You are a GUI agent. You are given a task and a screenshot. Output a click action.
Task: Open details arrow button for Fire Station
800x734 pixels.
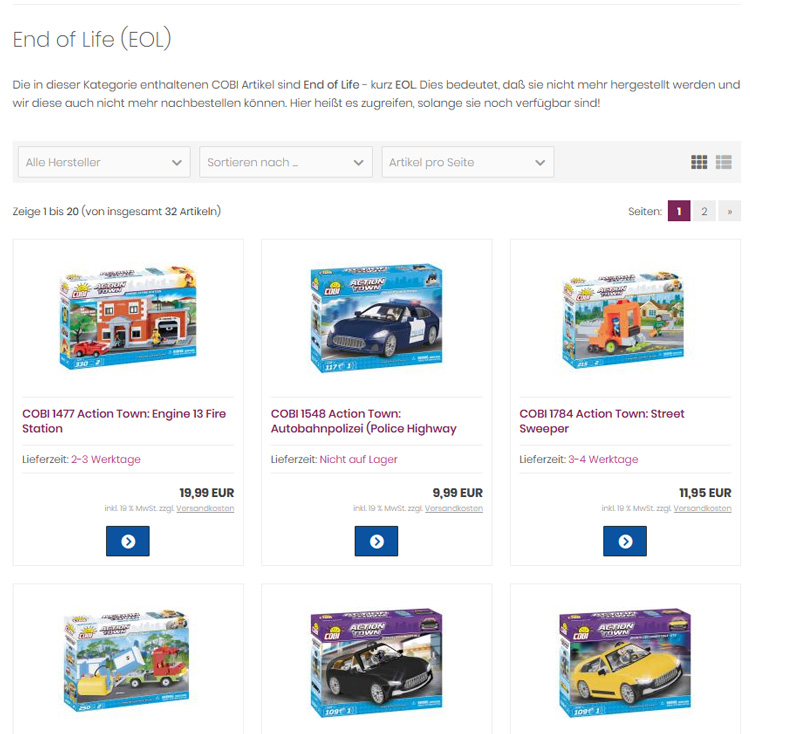[128, 541]
